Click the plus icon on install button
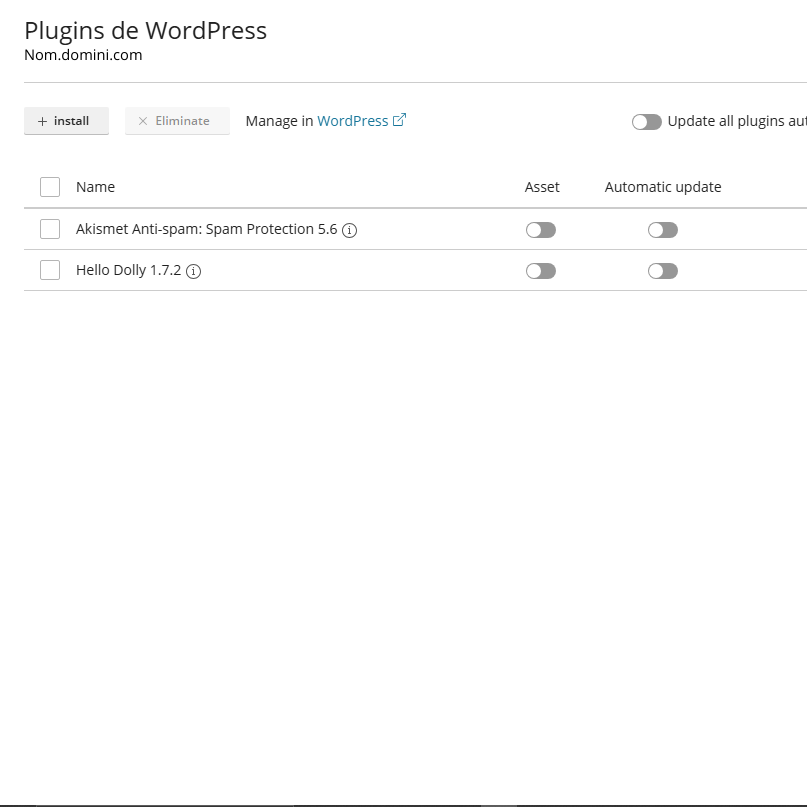This screenshot has width=807, height=807. pos(42,121)
